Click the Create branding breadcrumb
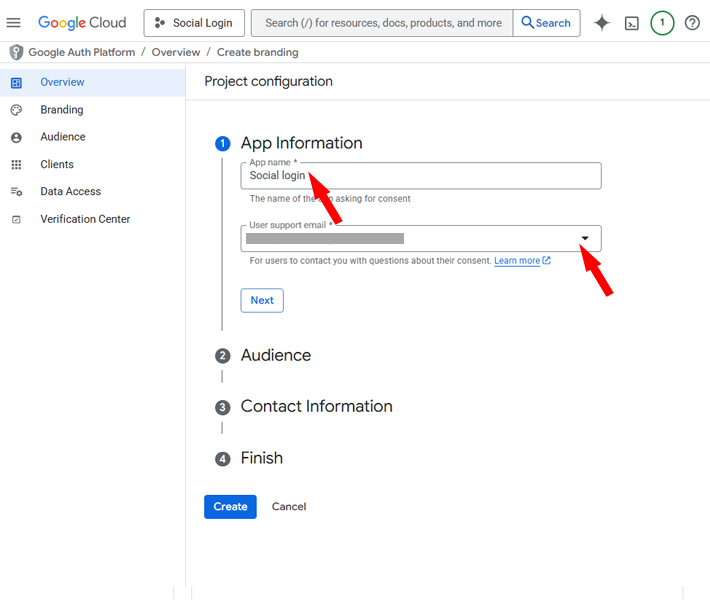This screenshot has height=600, width=710. tap(258, 53)
